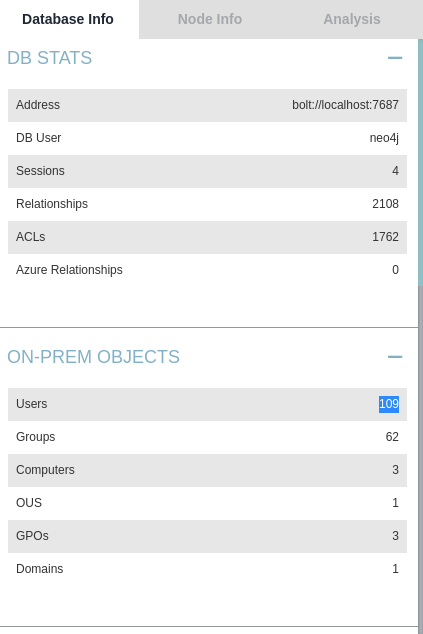This screenshot has width=423, height=634.
Task: Click the Relationships count 2108
Action: point(385,204)
